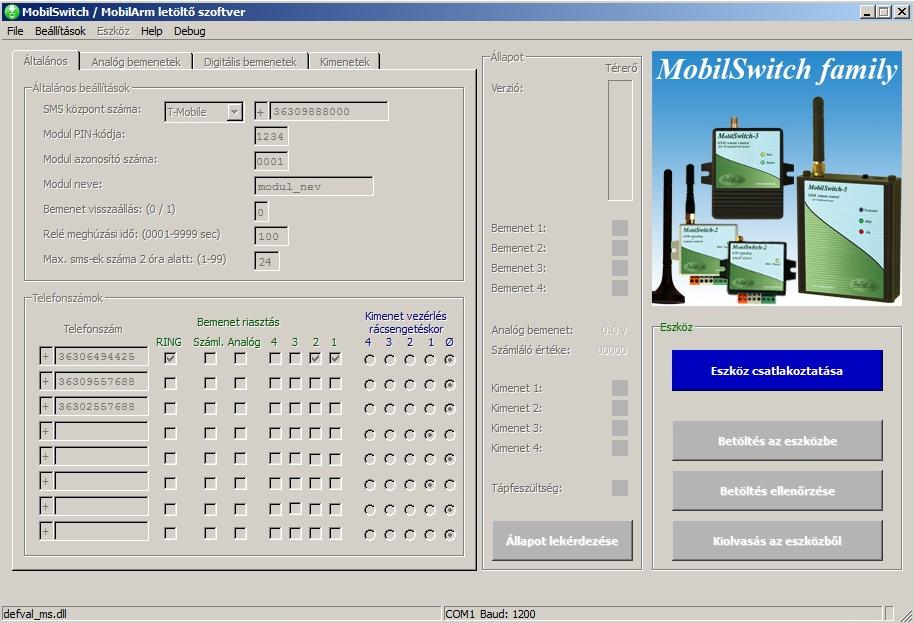Click the plus prefix box before 36306494425
Image resolution: width=914 pixels, height=623 pixels.
click(x=46, y=357)
